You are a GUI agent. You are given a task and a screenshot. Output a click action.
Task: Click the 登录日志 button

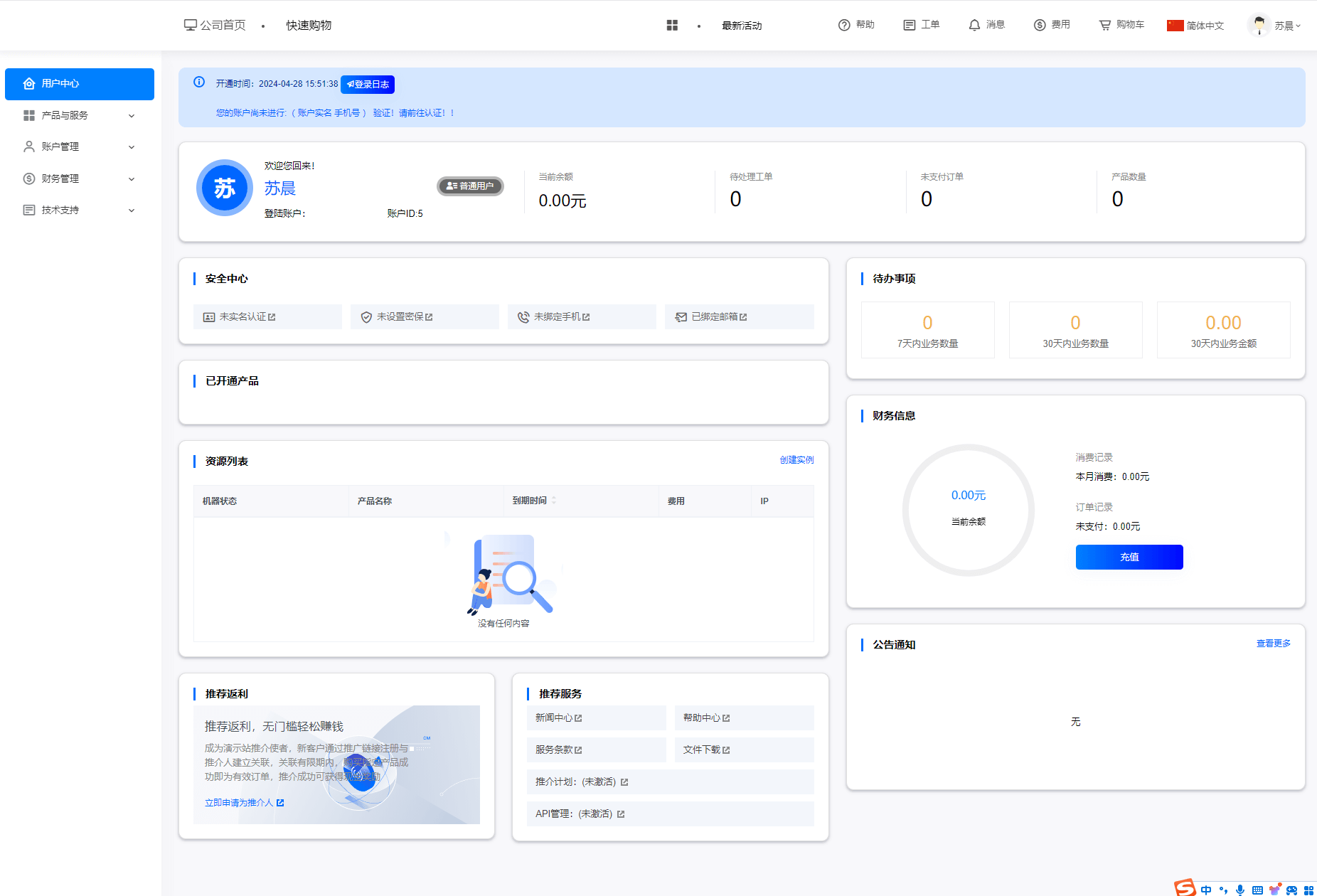[x=368, y=85]
